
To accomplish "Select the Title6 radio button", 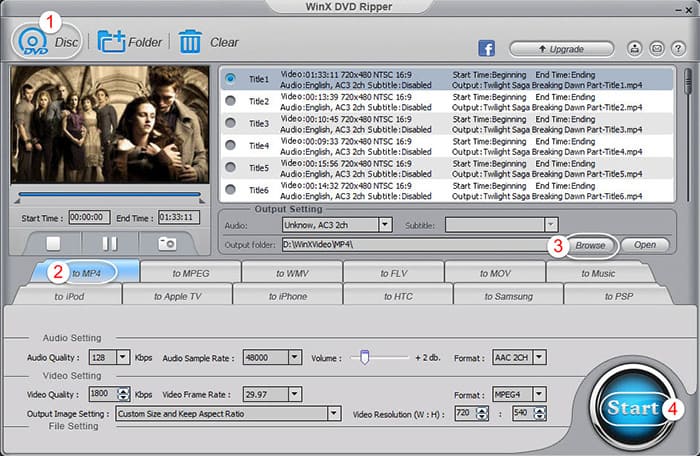I will click(x=230, y=189).
